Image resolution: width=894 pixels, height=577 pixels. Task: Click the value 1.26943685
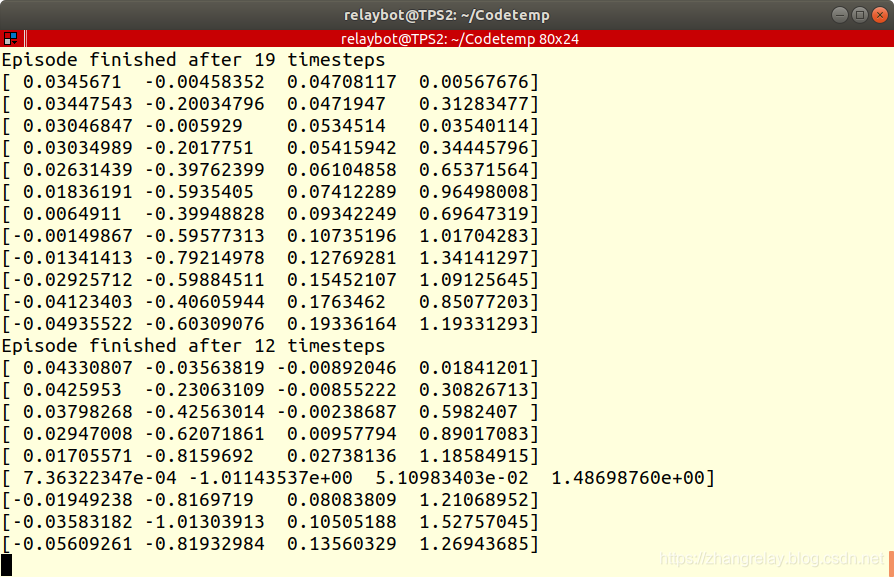point(474,544)
